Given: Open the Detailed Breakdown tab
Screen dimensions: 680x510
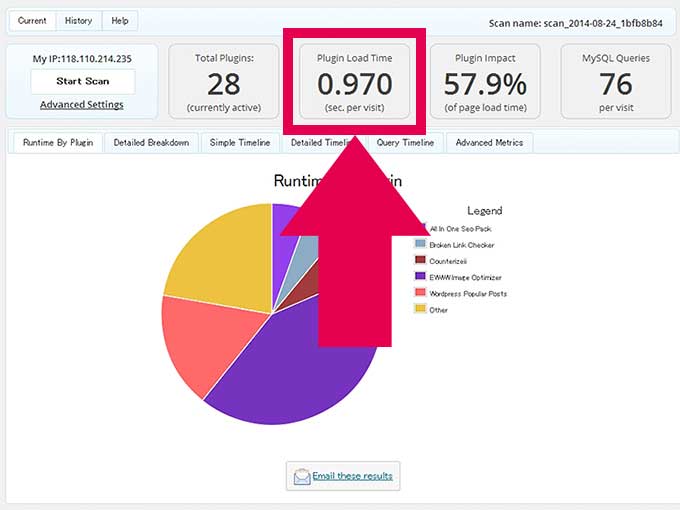Looking at the screenshot, I should [151, 143].
